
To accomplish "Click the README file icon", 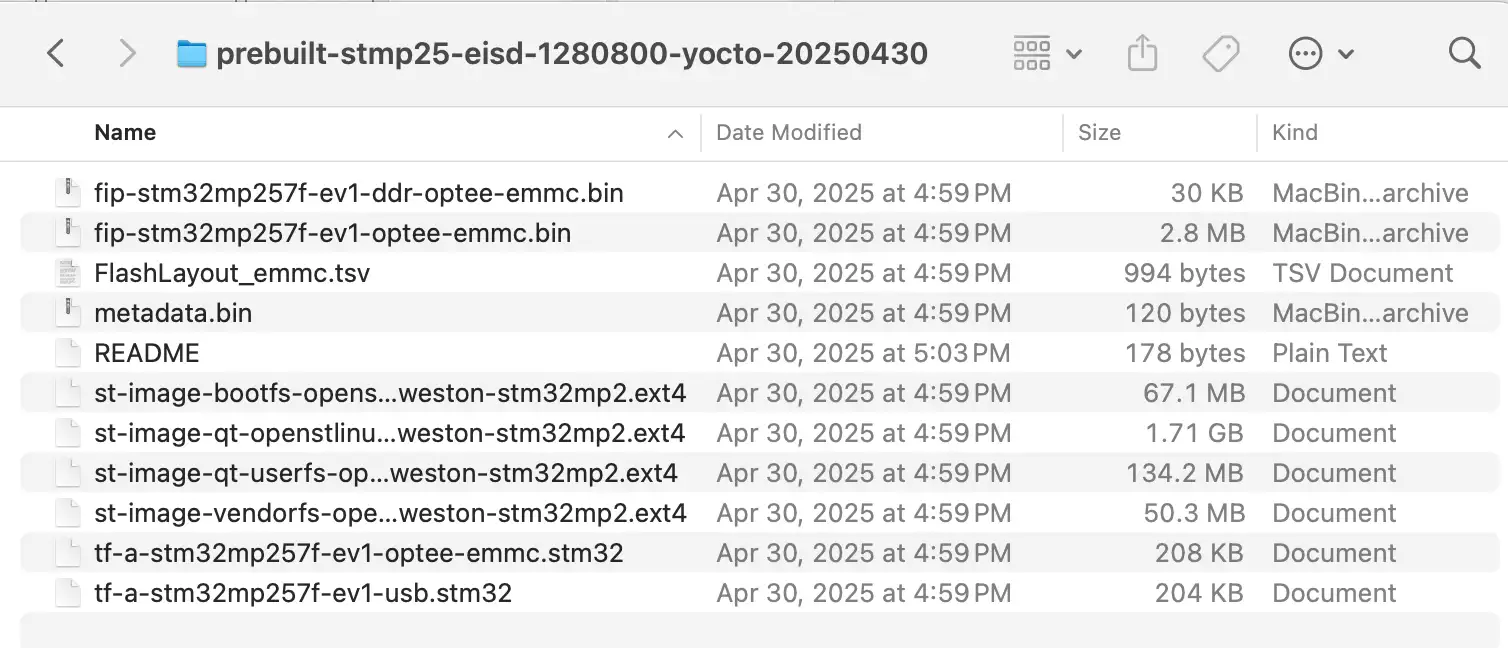I will tap(67, 353).
